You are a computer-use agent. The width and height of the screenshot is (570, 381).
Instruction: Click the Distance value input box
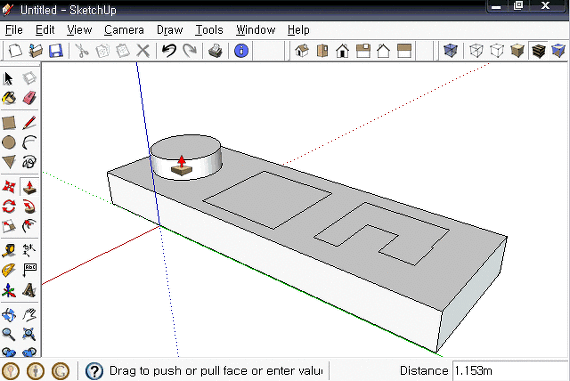pyautogui.click(x=510, y=371)
